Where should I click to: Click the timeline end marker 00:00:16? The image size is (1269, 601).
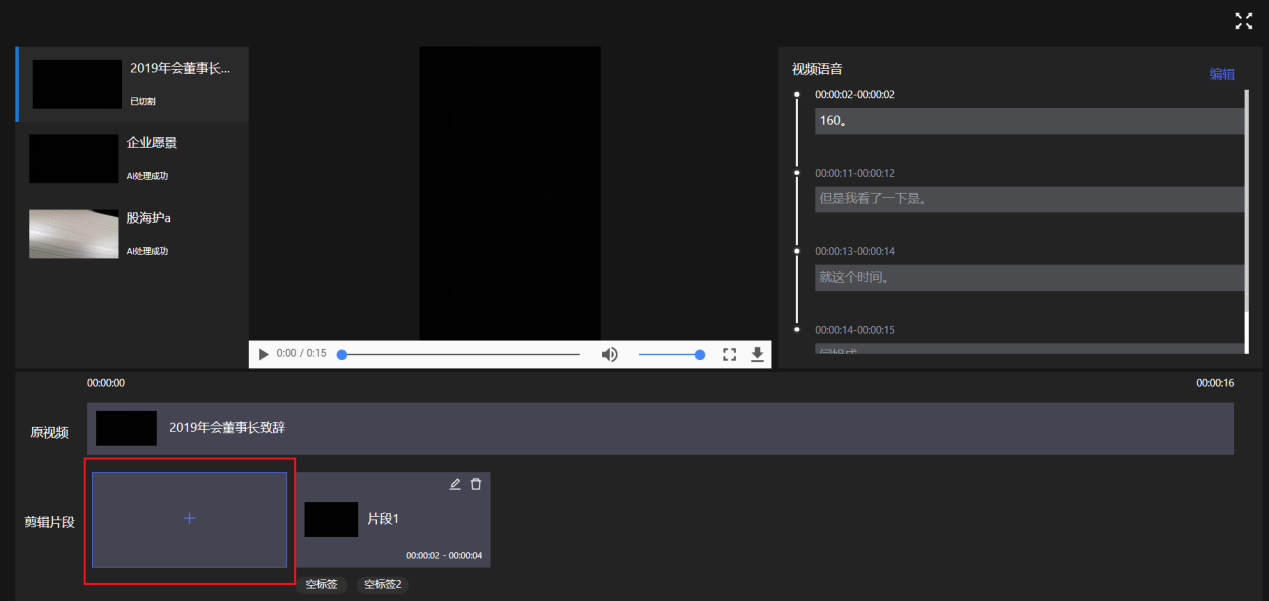1215,383
